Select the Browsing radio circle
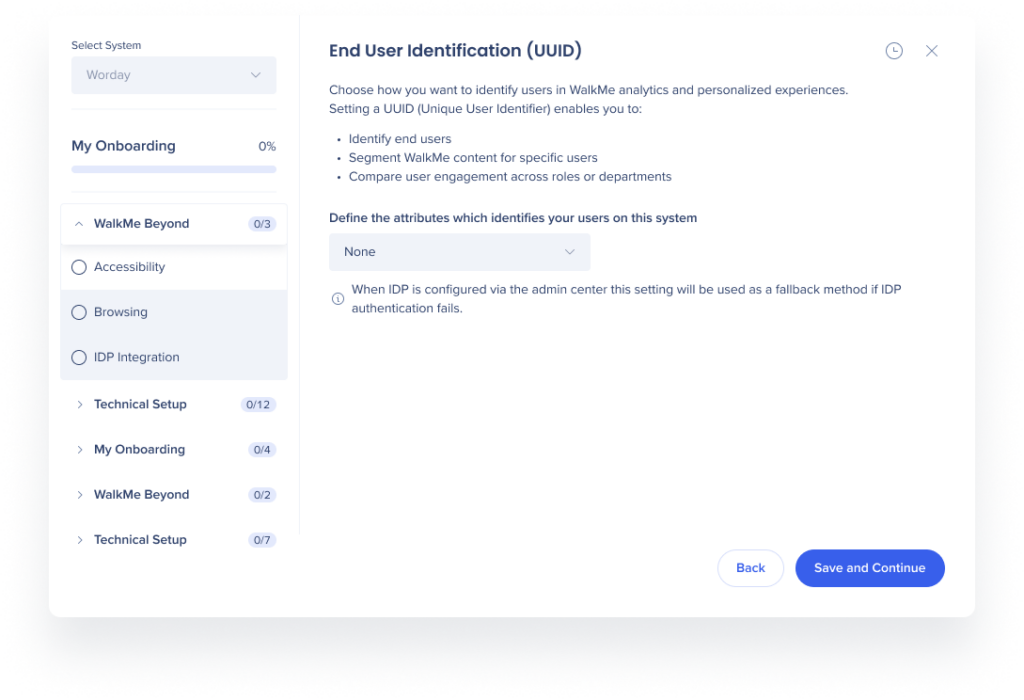The image size is (1024, 700). tap(79, 312)
